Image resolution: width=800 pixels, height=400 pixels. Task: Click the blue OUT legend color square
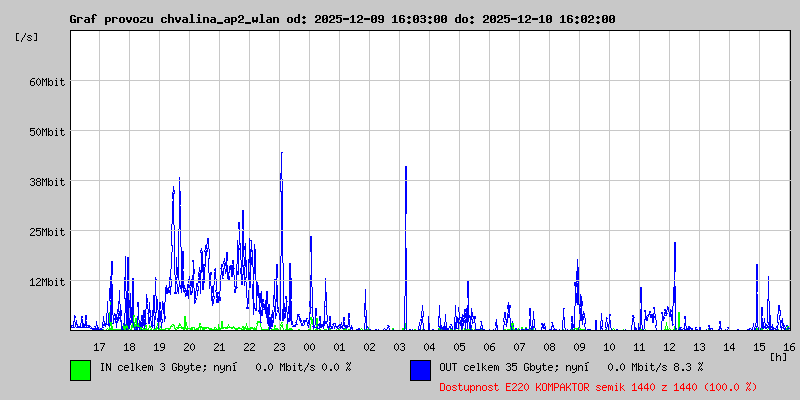420,370
